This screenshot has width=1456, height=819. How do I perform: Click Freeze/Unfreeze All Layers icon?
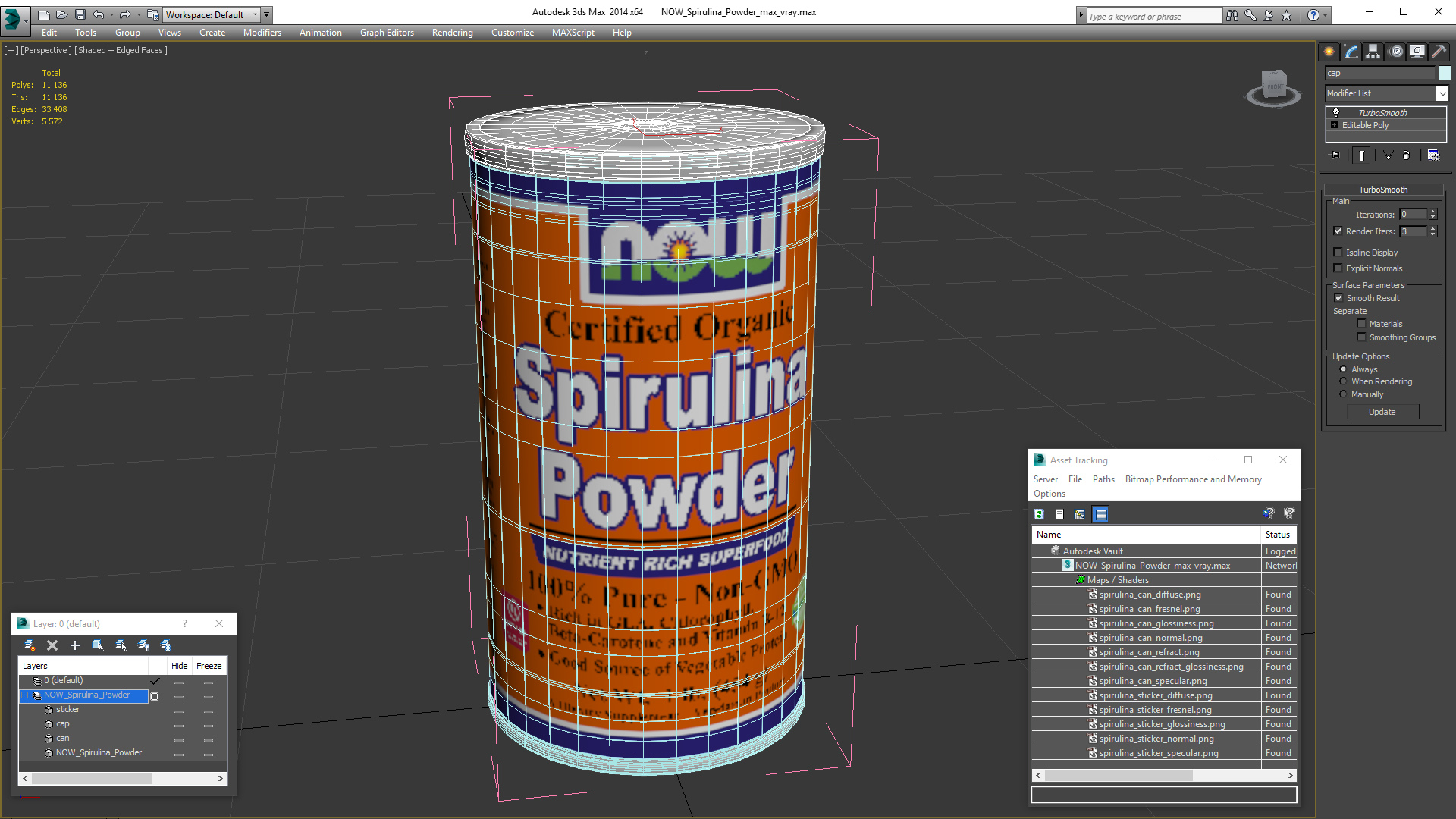click(x=166, y=645)
